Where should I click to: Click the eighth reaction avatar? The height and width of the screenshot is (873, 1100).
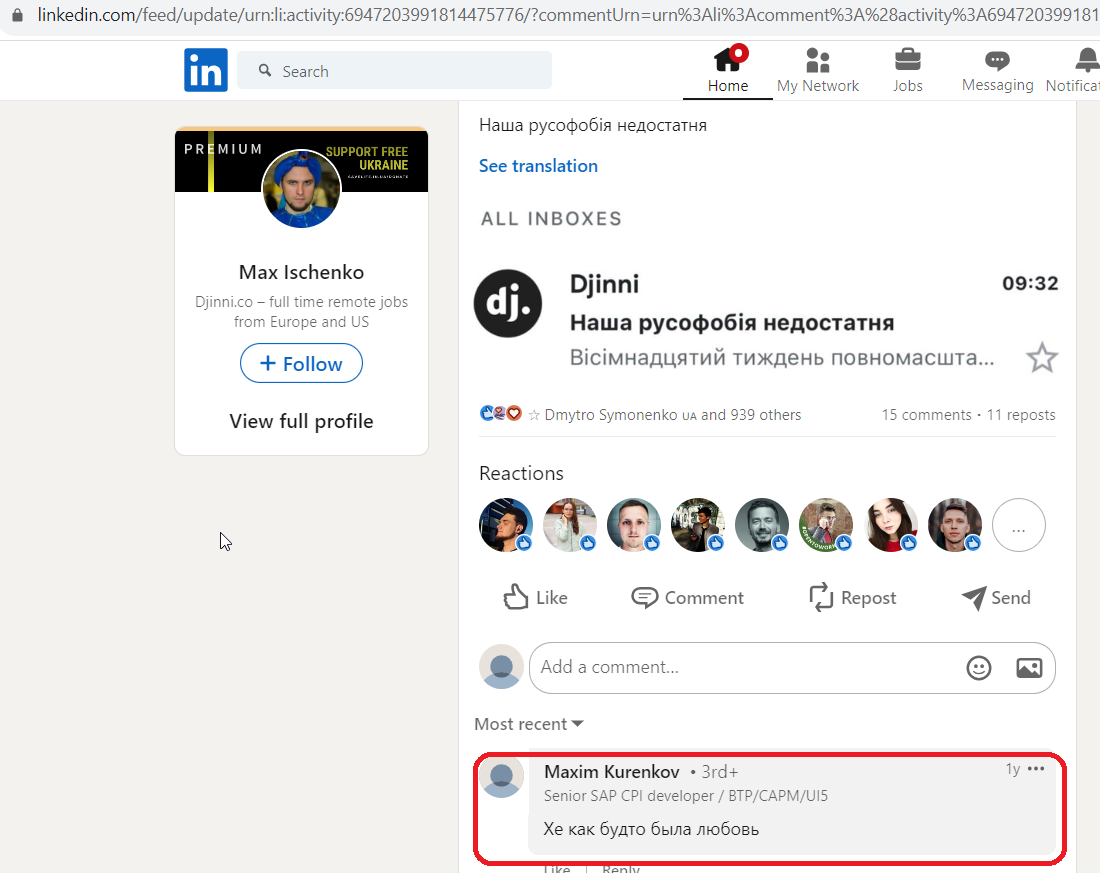(955, 525)
